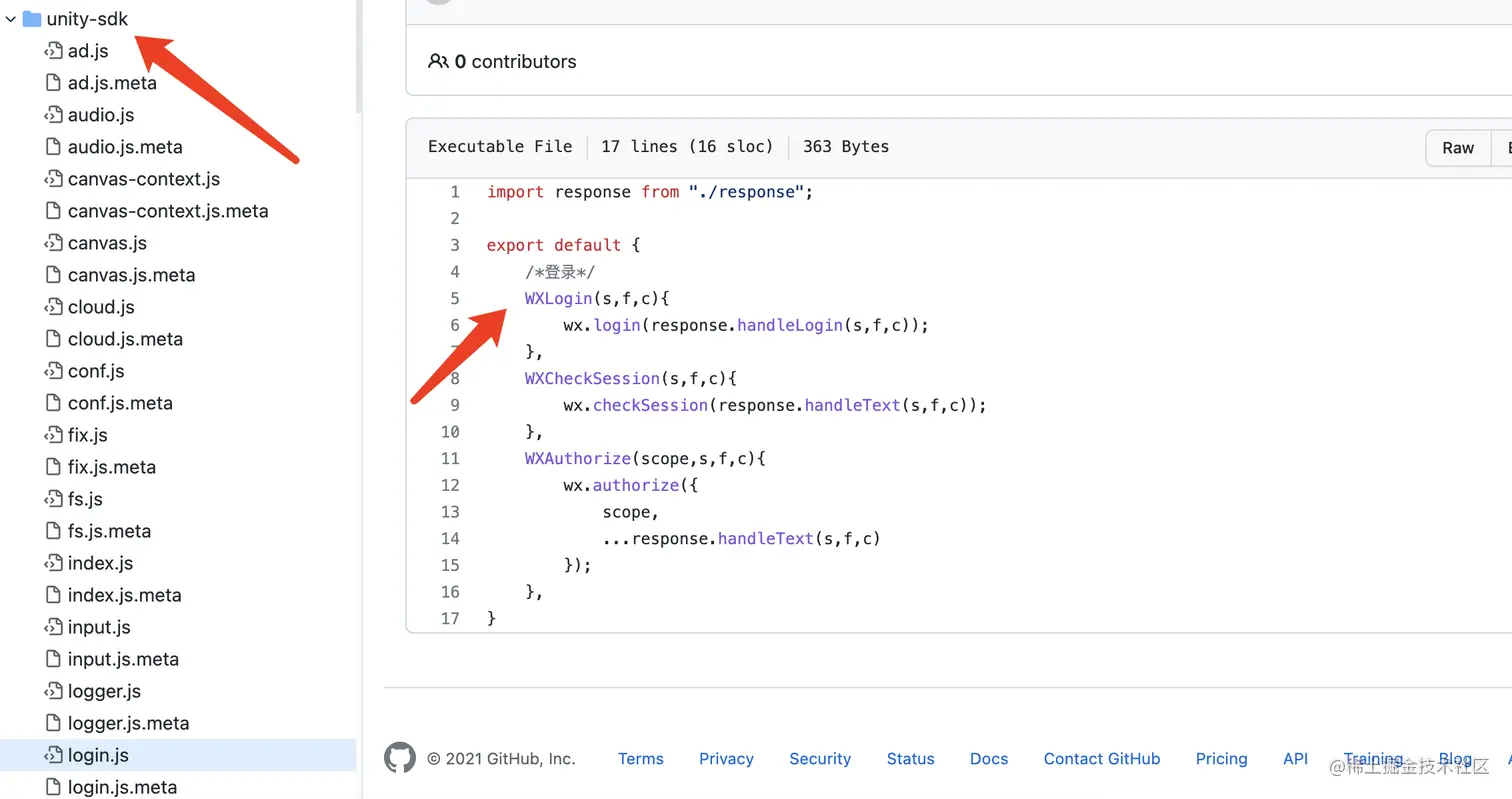Image resolution: width=1512 pixels, height=799 pixels.
Task: Open the Terms link in footer
Action: click(640, 759)
